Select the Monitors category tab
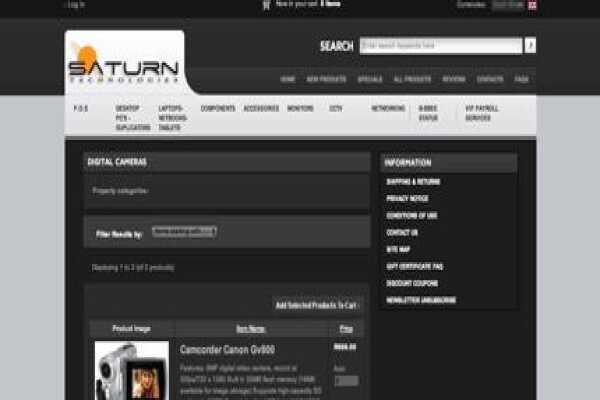Screen dimensions: 600x400 (300, 109)
